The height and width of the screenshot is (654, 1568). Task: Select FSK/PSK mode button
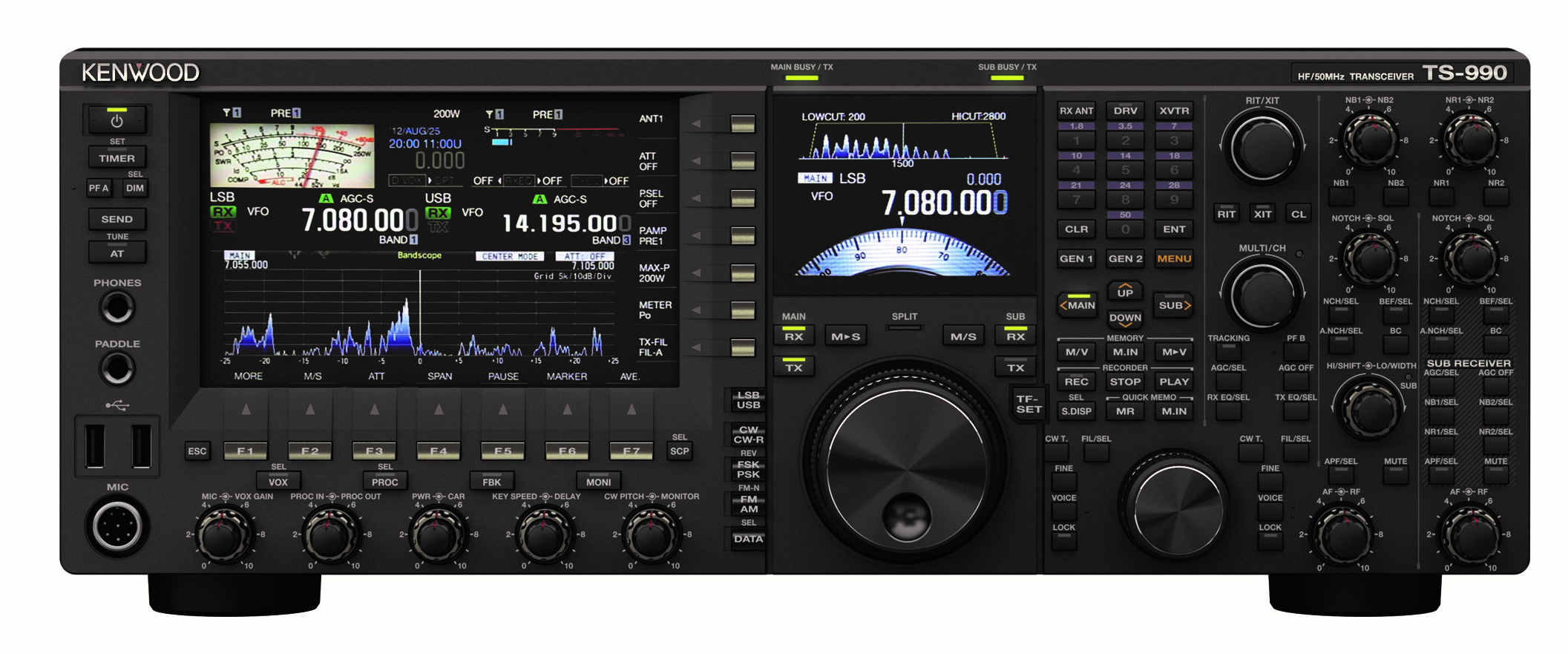[748, 469]
